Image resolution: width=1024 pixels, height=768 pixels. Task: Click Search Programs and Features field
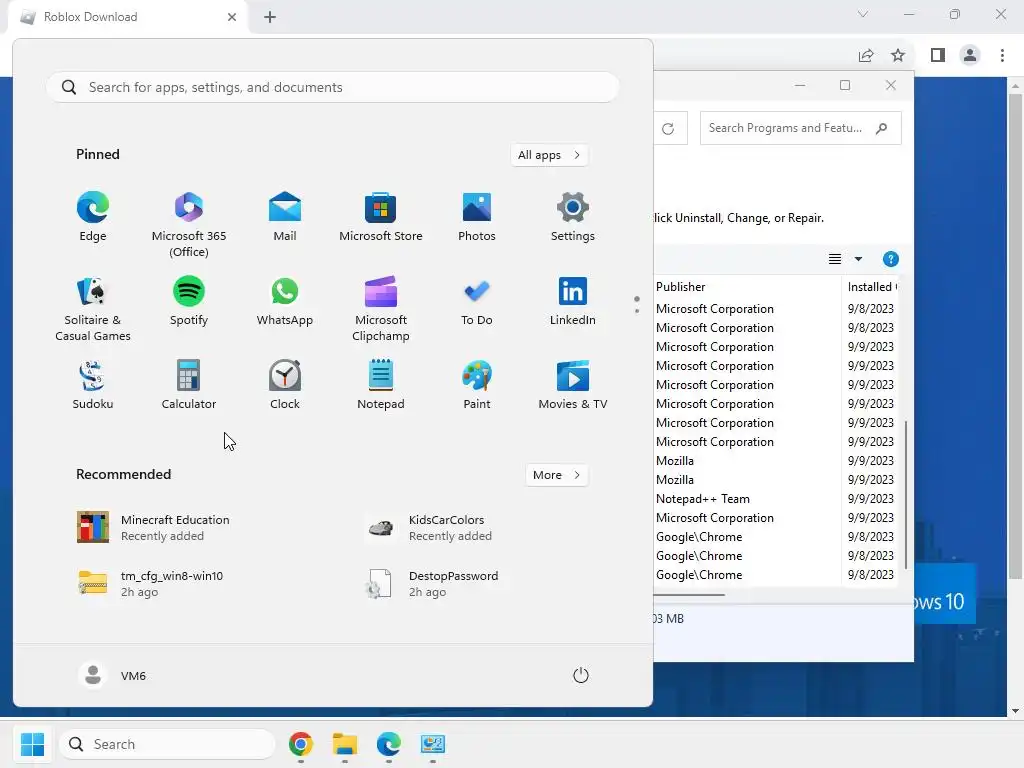tap(800, 128)
